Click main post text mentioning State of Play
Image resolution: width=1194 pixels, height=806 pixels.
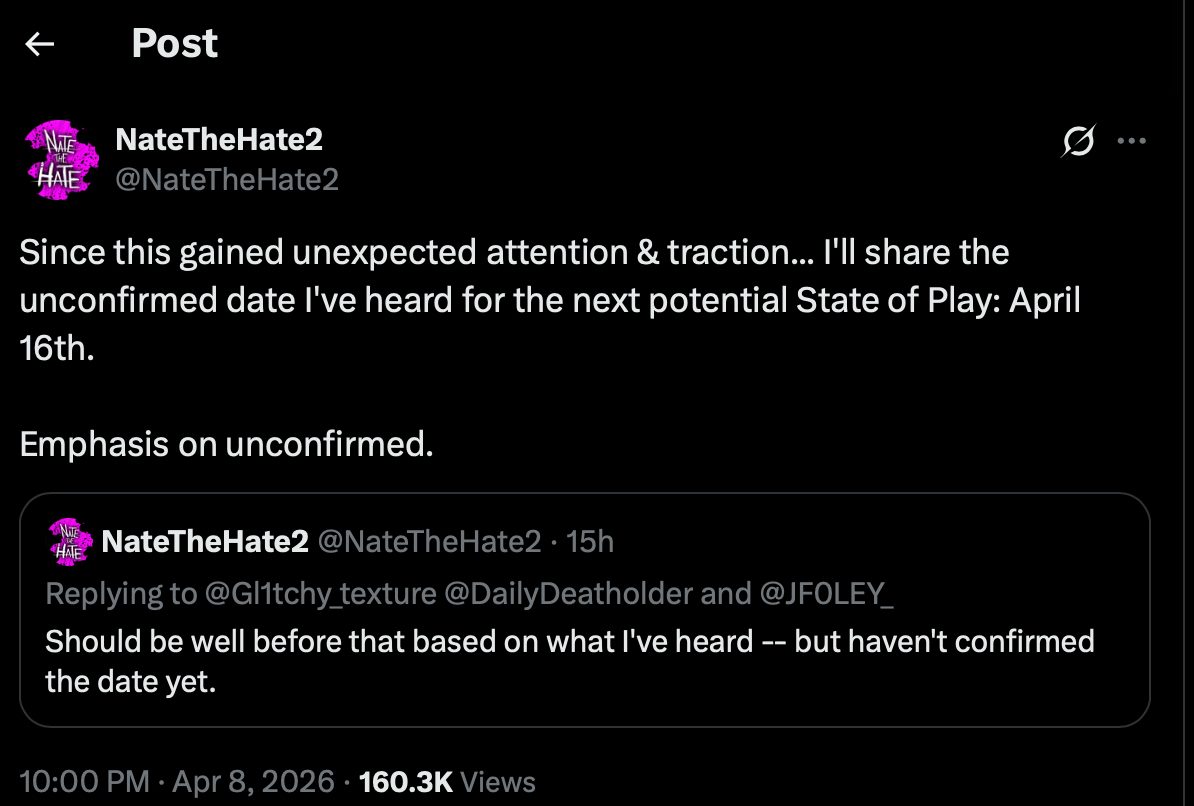(549, 301)
